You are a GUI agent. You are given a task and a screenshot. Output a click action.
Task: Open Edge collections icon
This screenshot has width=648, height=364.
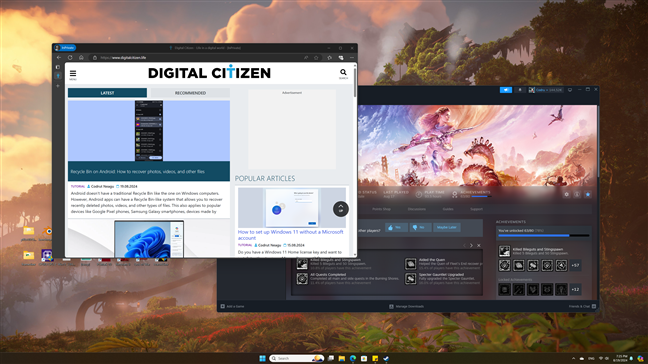(x=341, y=57)
